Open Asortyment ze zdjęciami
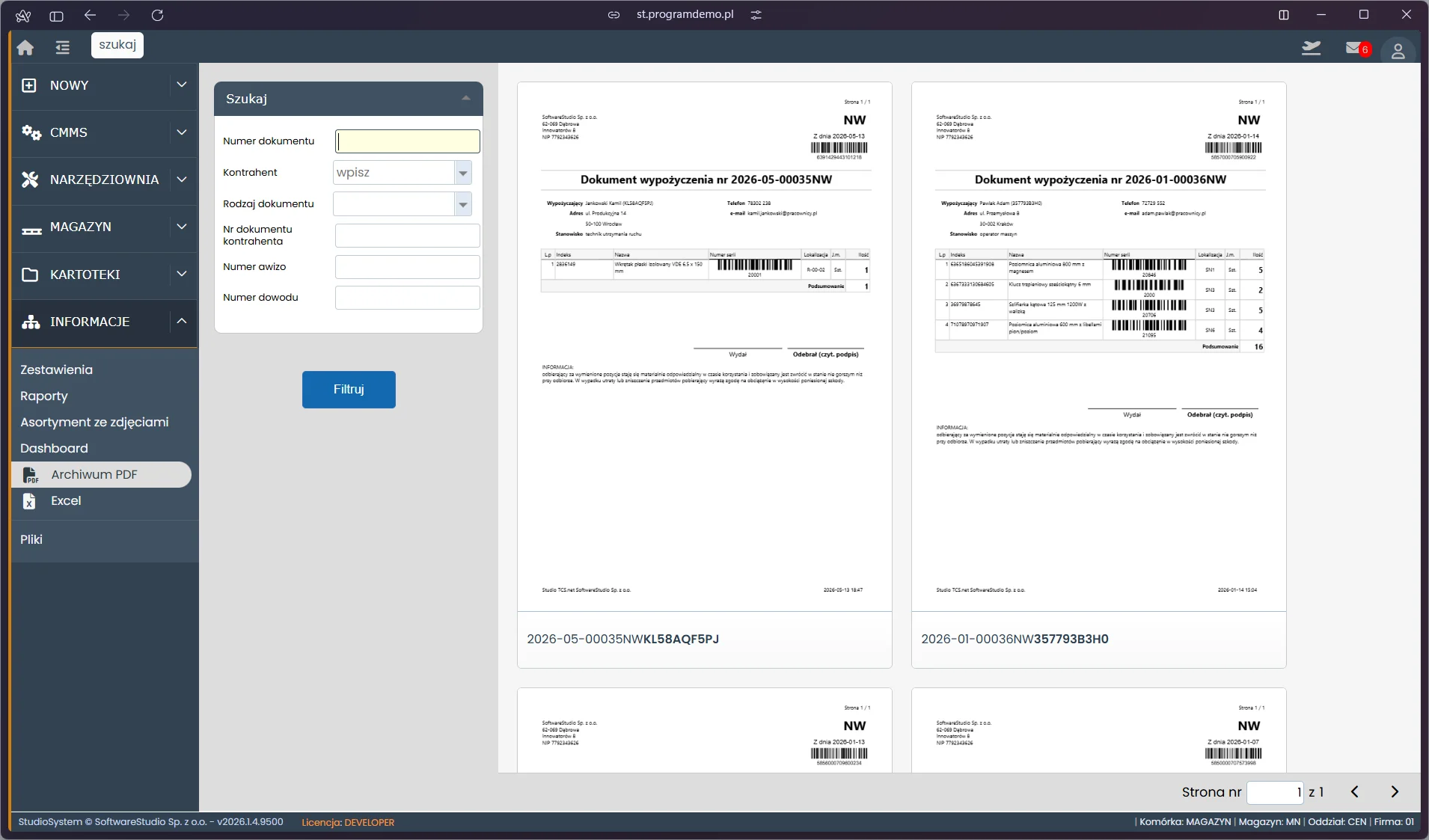 94,422
